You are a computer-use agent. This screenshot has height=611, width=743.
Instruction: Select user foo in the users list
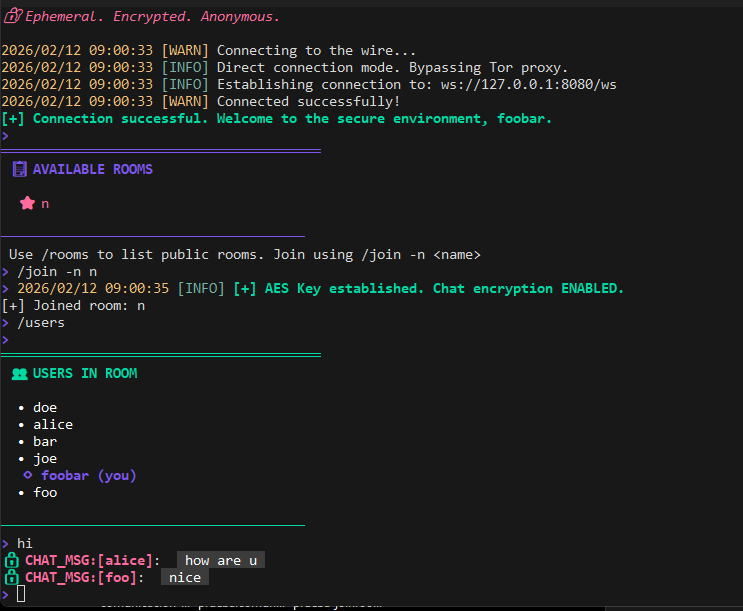(x=44, y=493)
